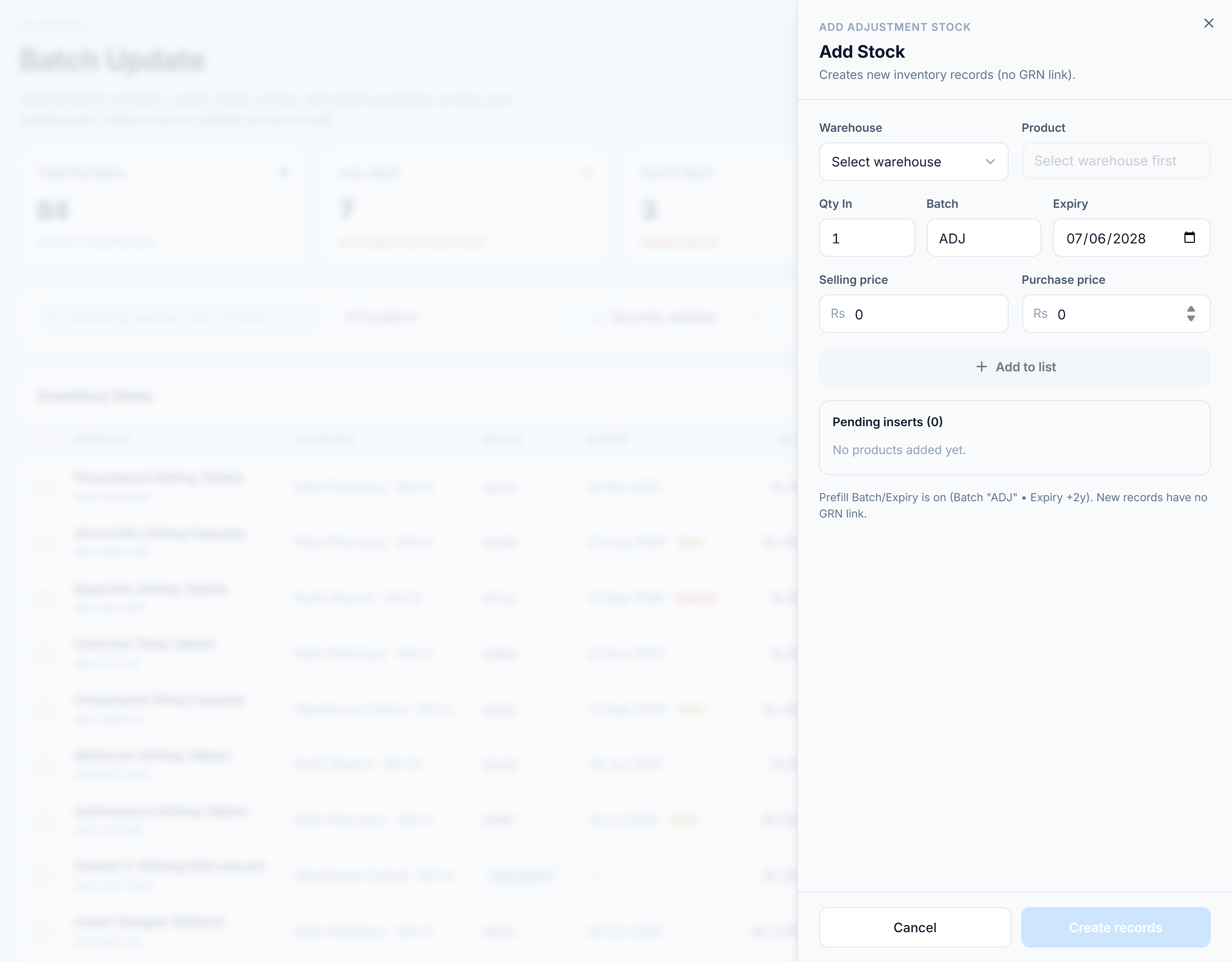This screenshot has width=1232, height=962.
Task: Click the Purchase price input
Action: click(1116, 314)
